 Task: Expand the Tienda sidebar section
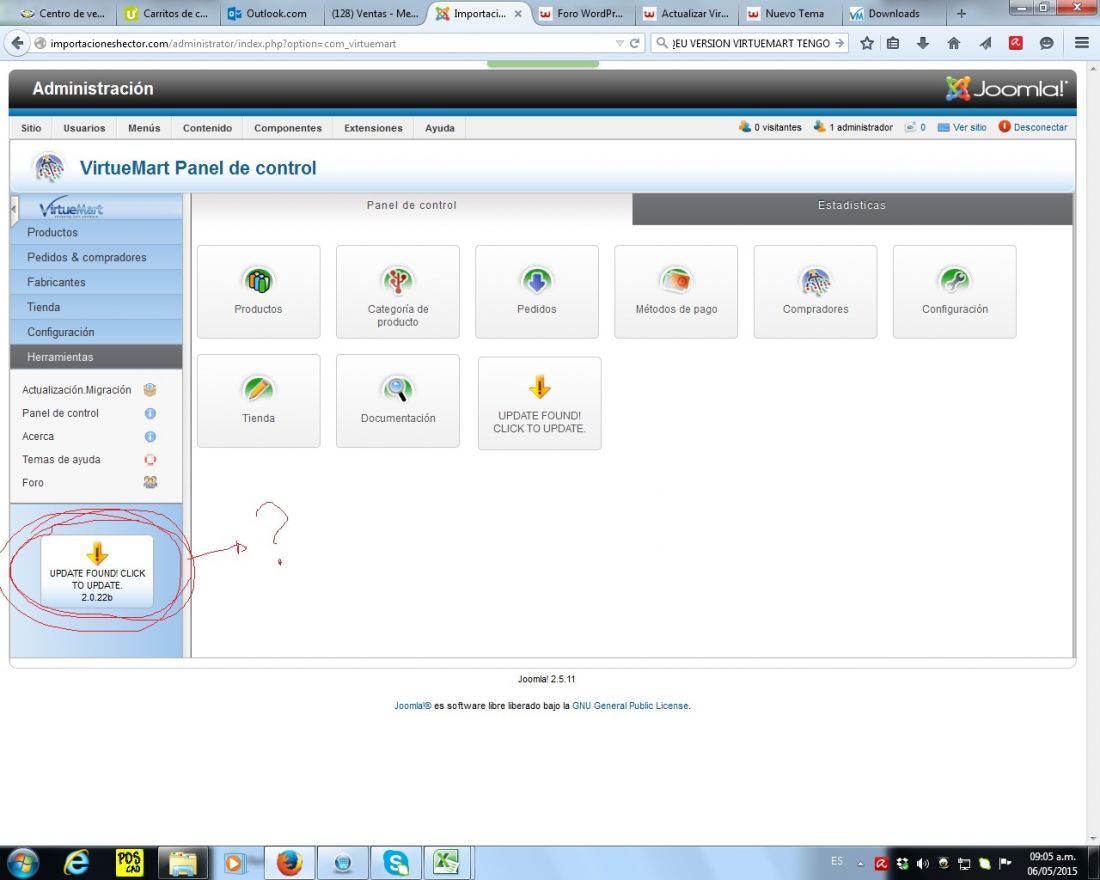coord(96,307)
